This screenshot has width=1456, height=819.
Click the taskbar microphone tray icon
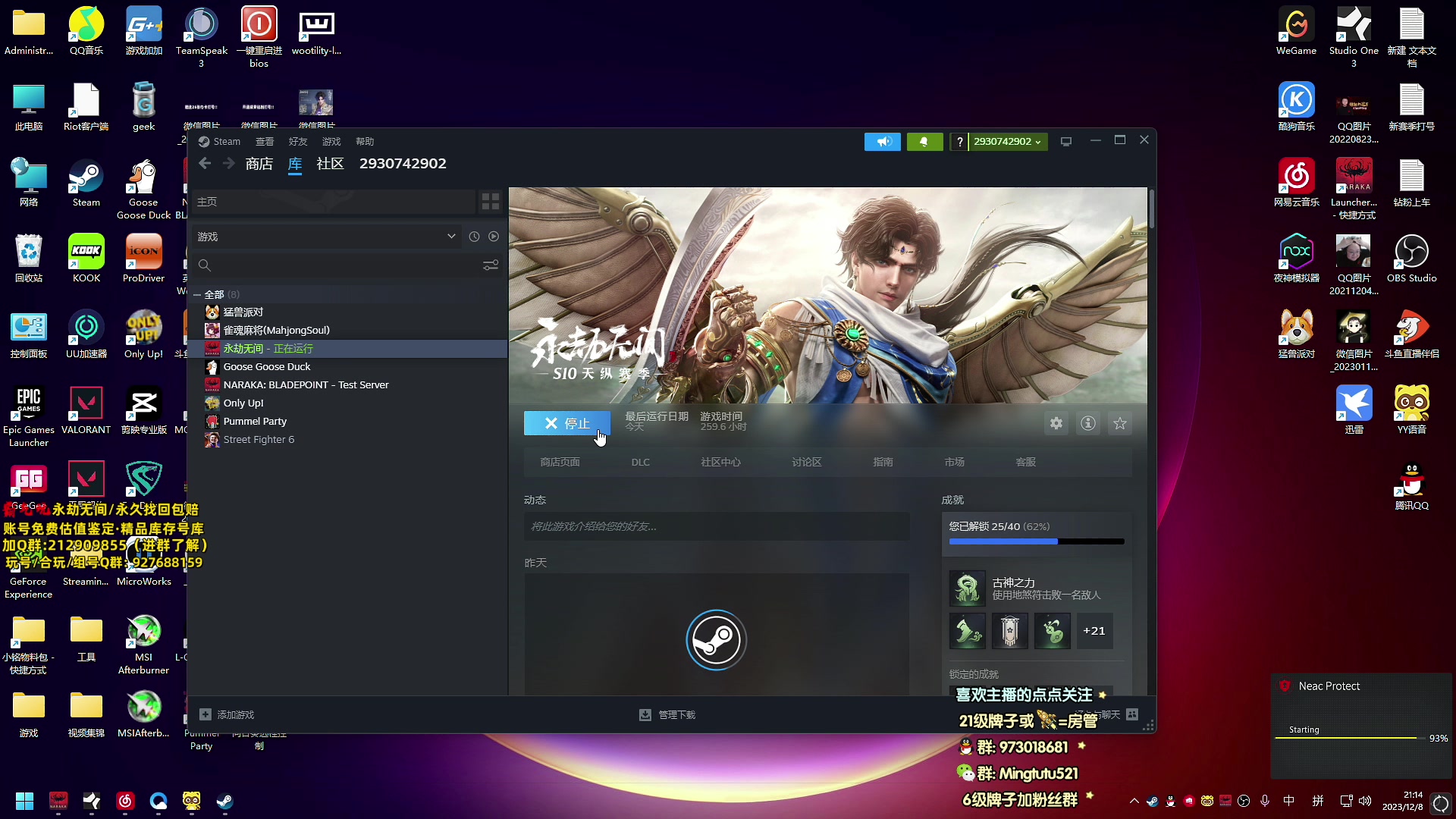point(1265,801)
